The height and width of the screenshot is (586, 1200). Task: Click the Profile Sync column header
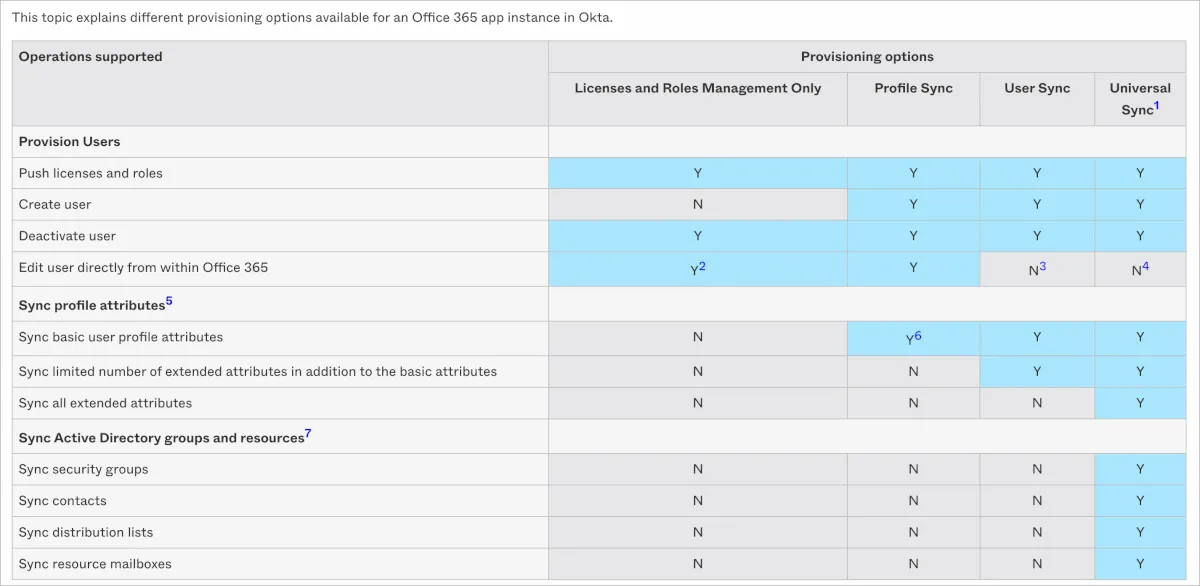[913, 88]
